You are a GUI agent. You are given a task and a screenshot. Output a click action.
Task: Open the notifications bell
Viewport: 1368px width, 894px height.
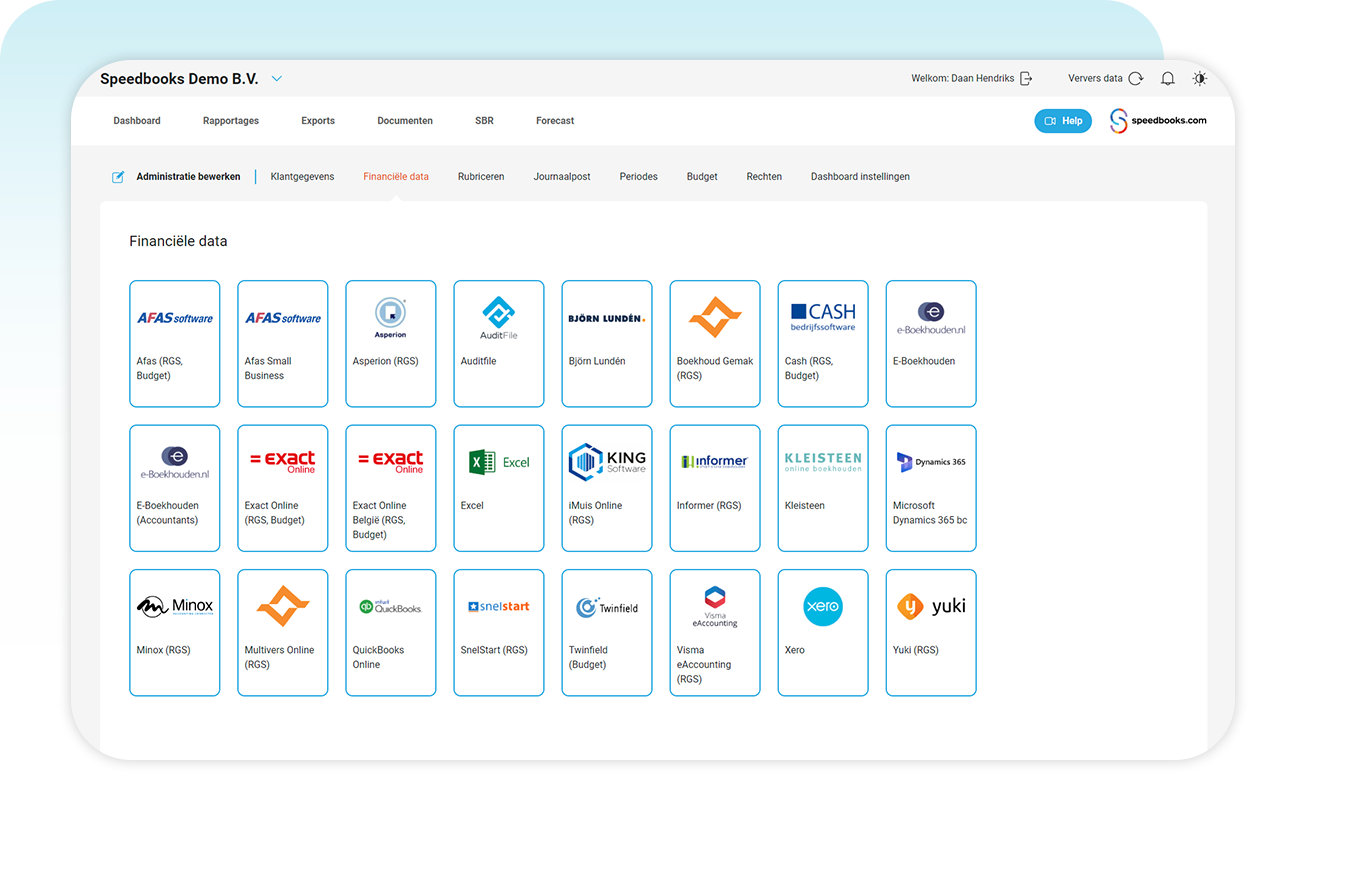click(x=1167, y=78)
